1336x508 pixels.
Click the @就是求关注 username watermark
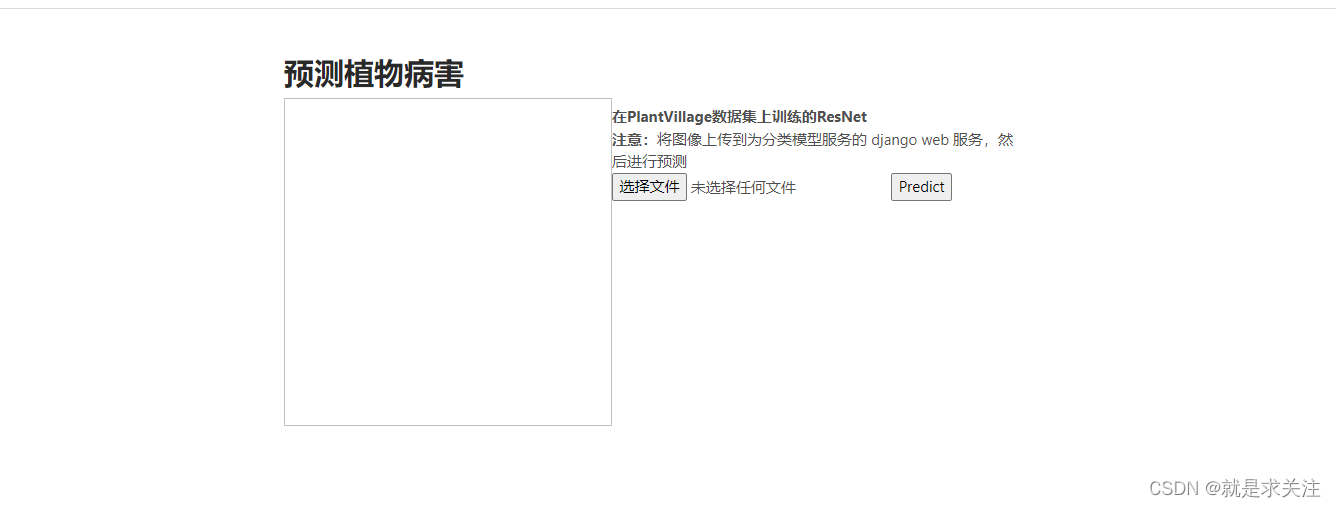coord(1263,488)
